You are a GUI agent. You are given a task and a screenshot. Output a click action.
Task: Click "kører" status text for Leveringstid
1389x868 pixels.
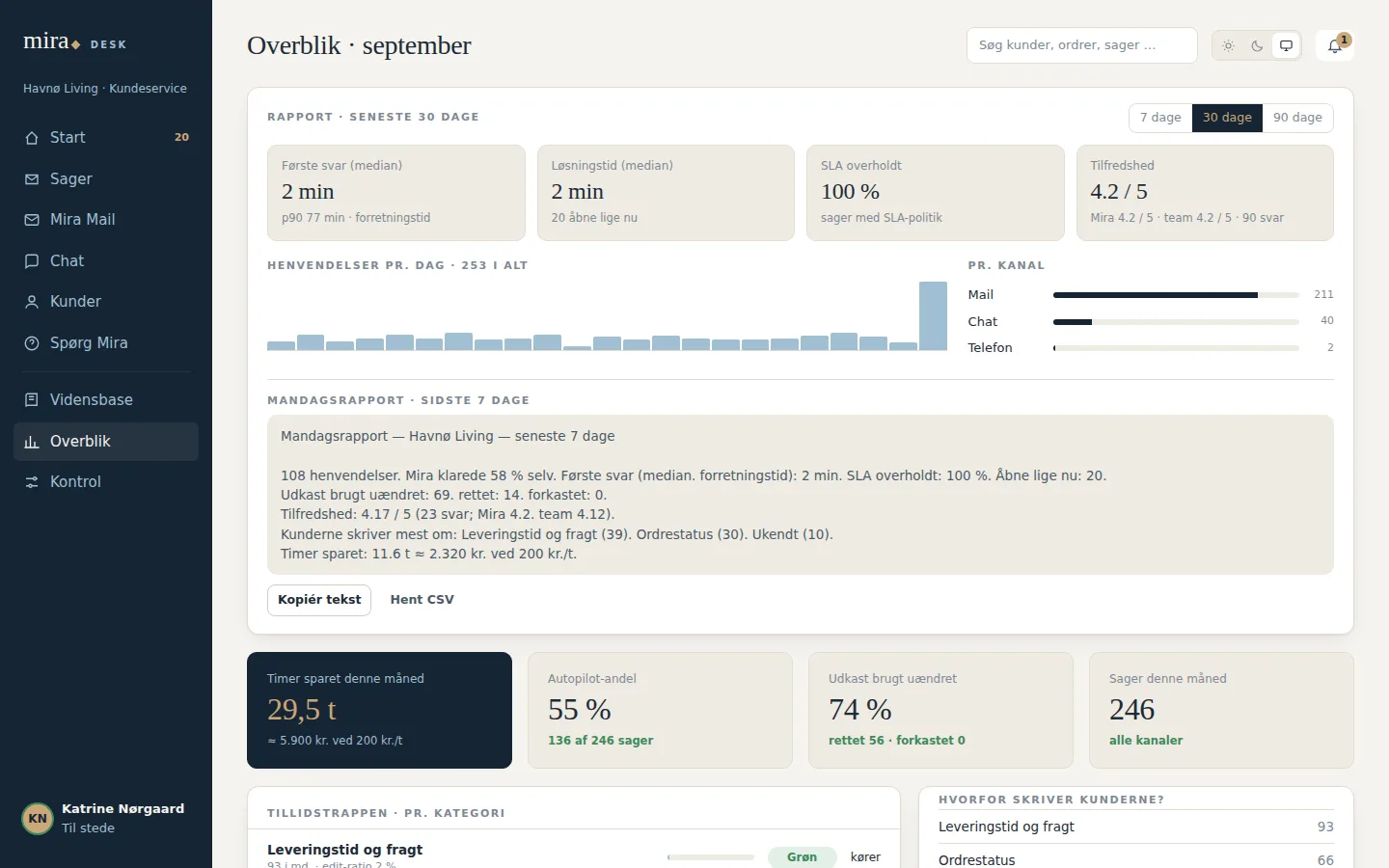(x=865, y=857)
